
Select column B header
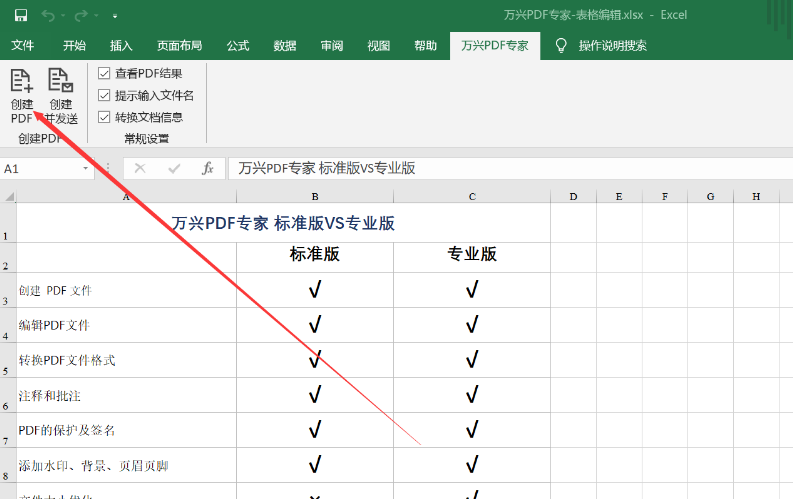point(315,196)
